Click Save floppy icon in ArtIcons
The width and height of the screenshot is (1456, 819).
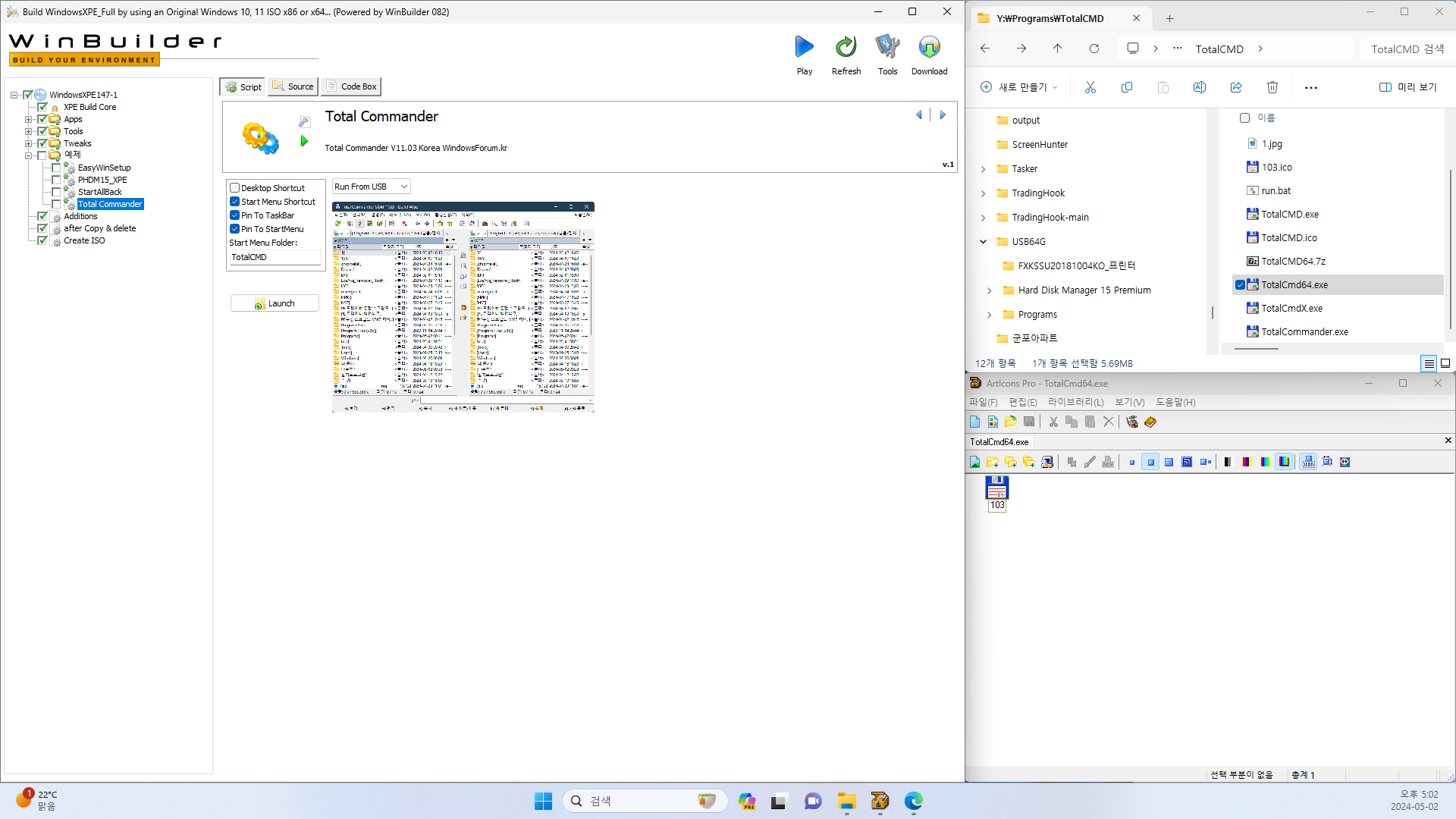pyautogui.click(x=1029, y=422)
